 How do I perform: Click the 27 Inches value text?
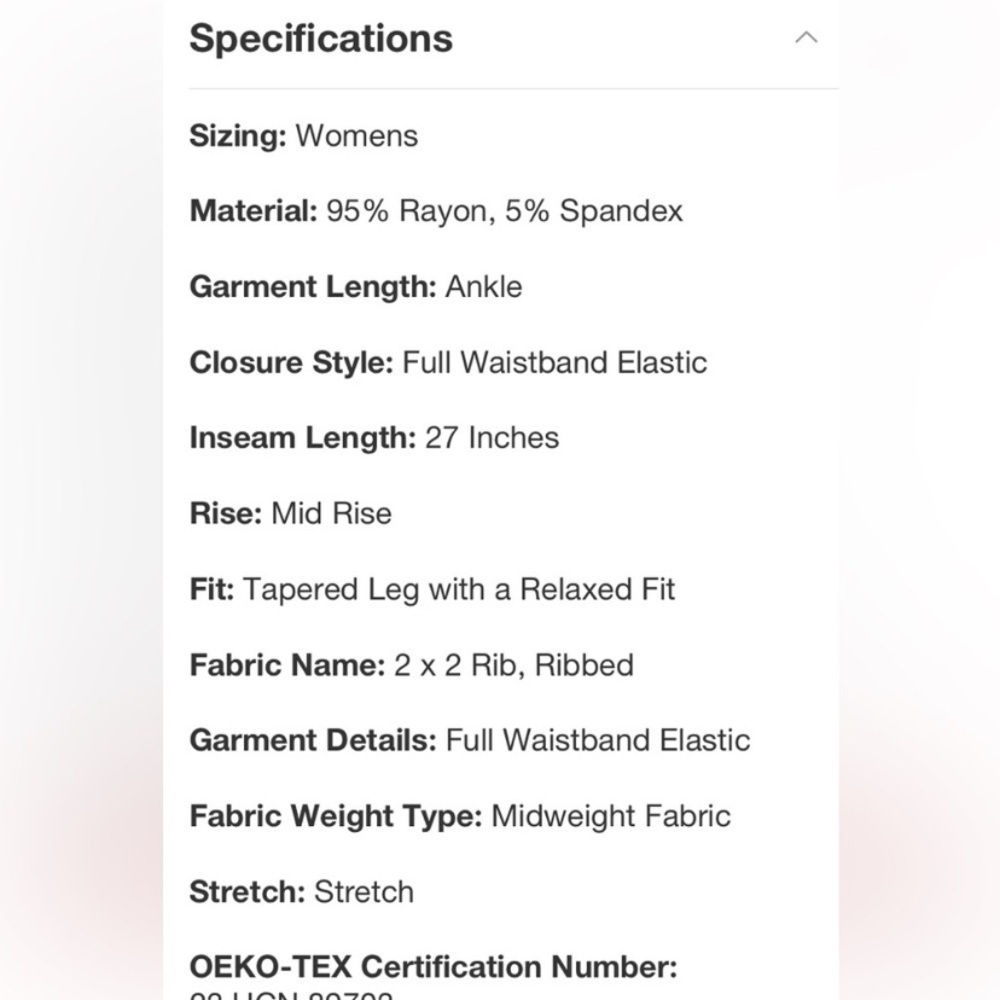click(x=492, y=438)
